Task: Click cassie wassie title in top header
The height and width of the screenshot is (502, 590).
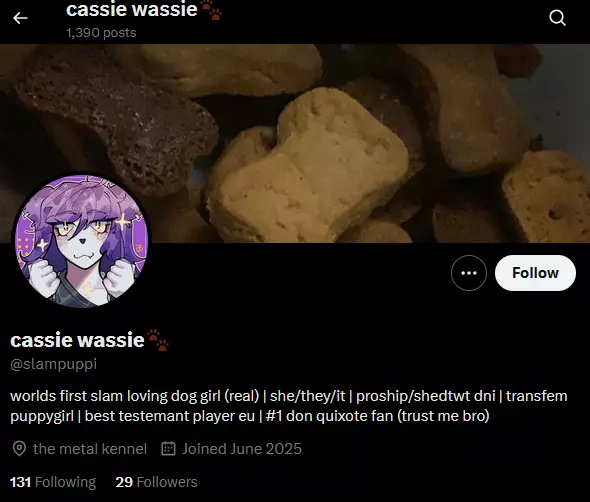Action: click(x=132, y=9)
